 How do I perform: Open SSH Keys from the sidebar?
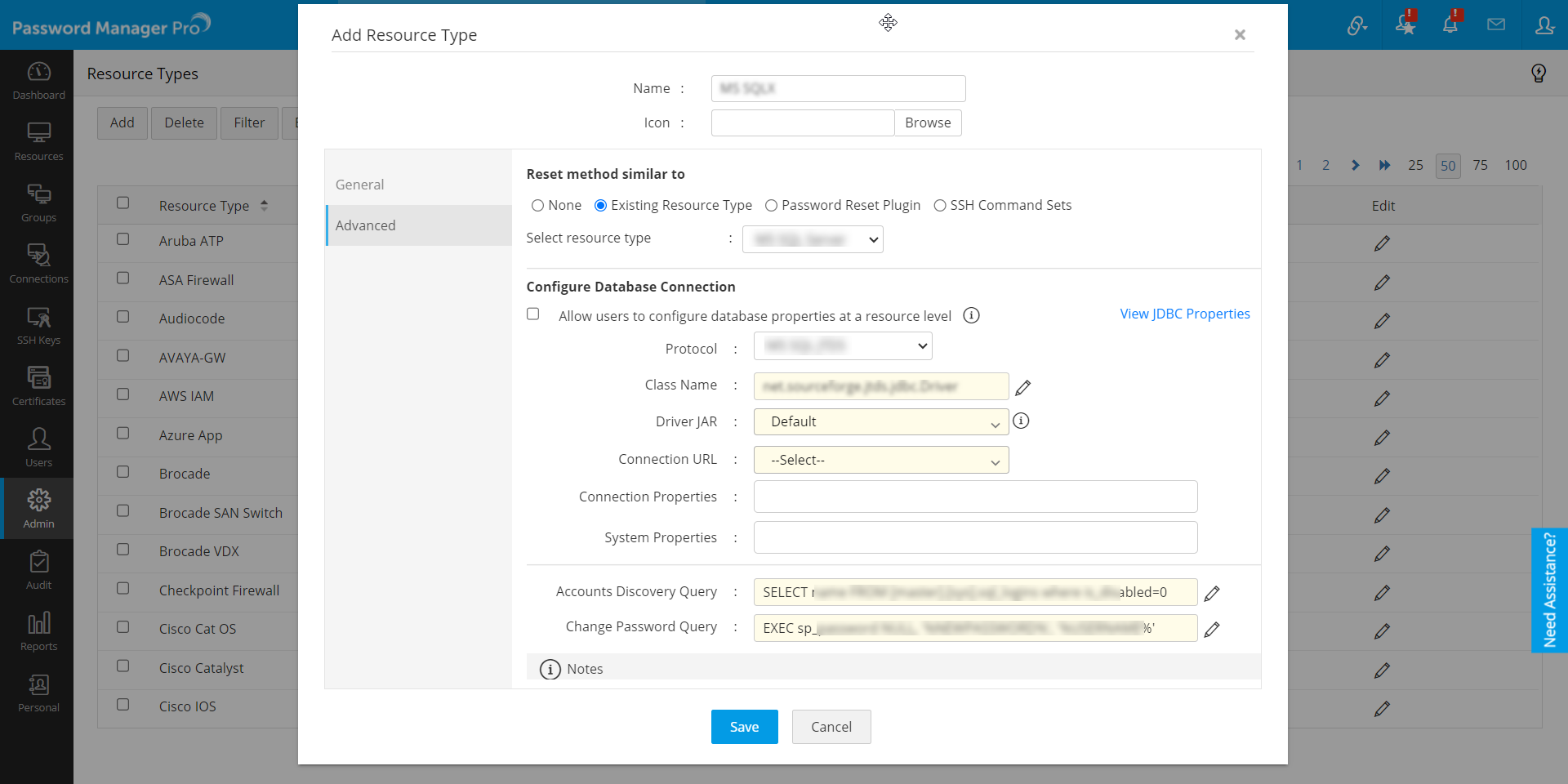tap(38, 324)
